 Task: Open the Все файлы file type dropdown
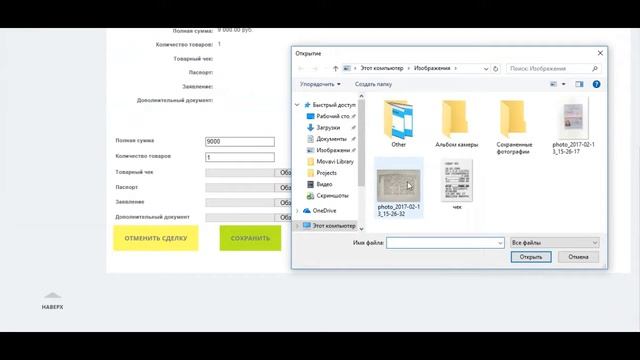pos(554,243)
